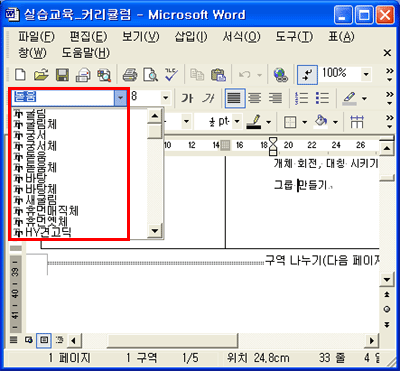
Task: Align paragraph text to the right
Action: tap(275, 98)
